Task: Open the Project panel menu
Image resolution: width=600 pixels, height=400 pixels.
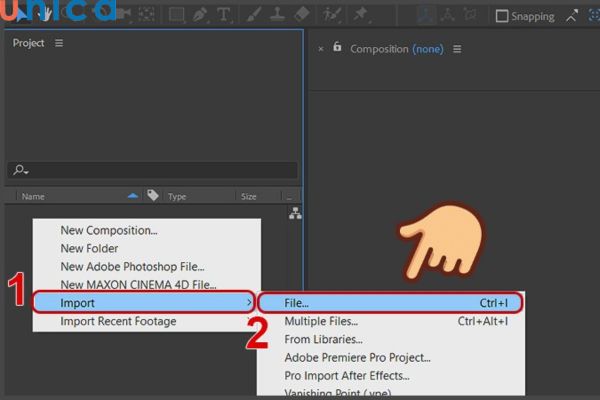Action: tap(59, 43)
